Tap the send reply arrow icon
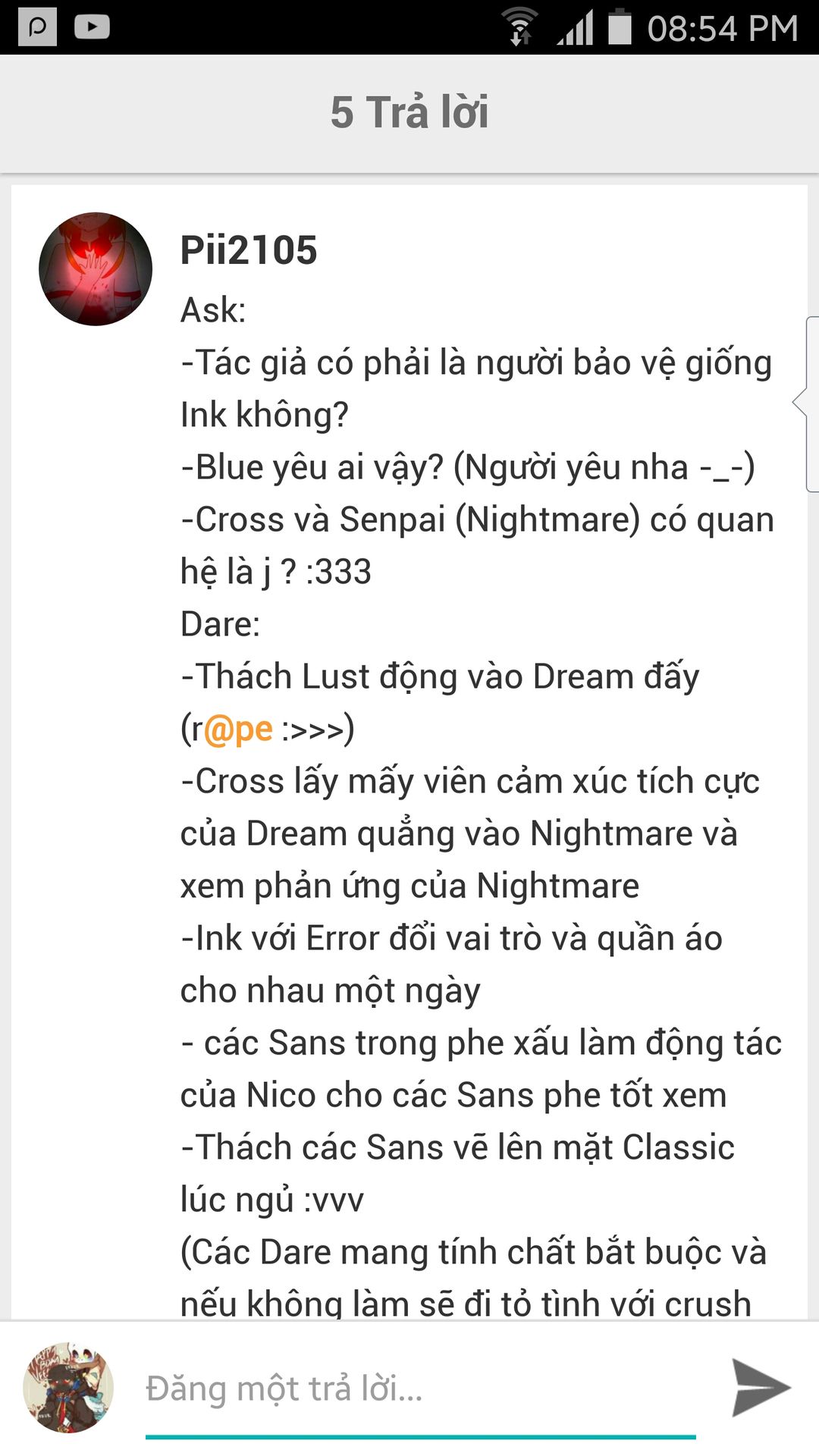819x1456 pixels. point(761,1388)
